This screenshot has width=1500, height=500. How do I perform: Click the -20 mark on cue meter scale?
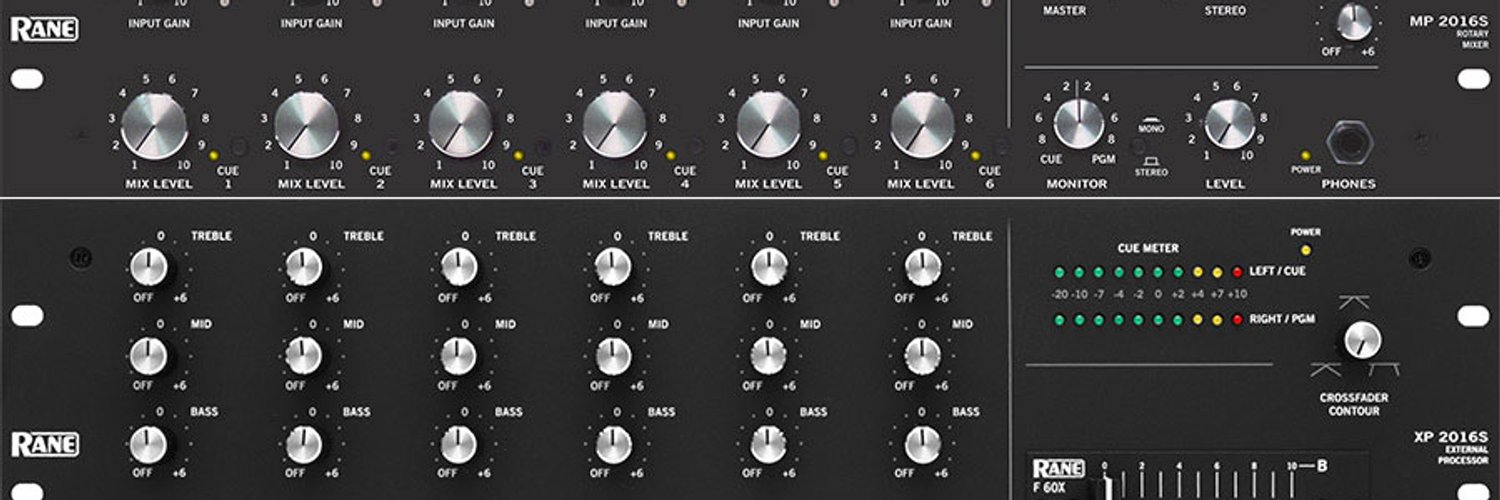(x=1060, y=294)
